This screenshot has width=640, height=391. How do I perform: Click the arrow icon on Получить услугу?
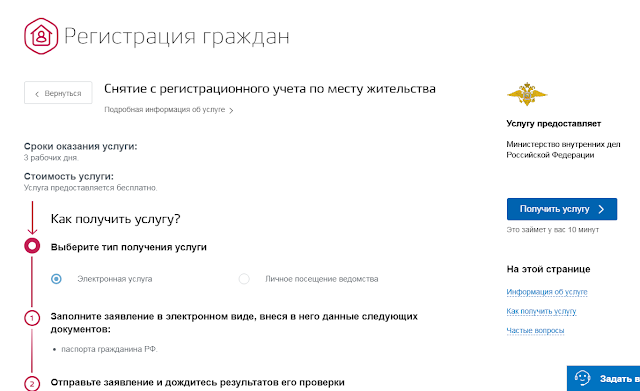(x=601, y=209)
